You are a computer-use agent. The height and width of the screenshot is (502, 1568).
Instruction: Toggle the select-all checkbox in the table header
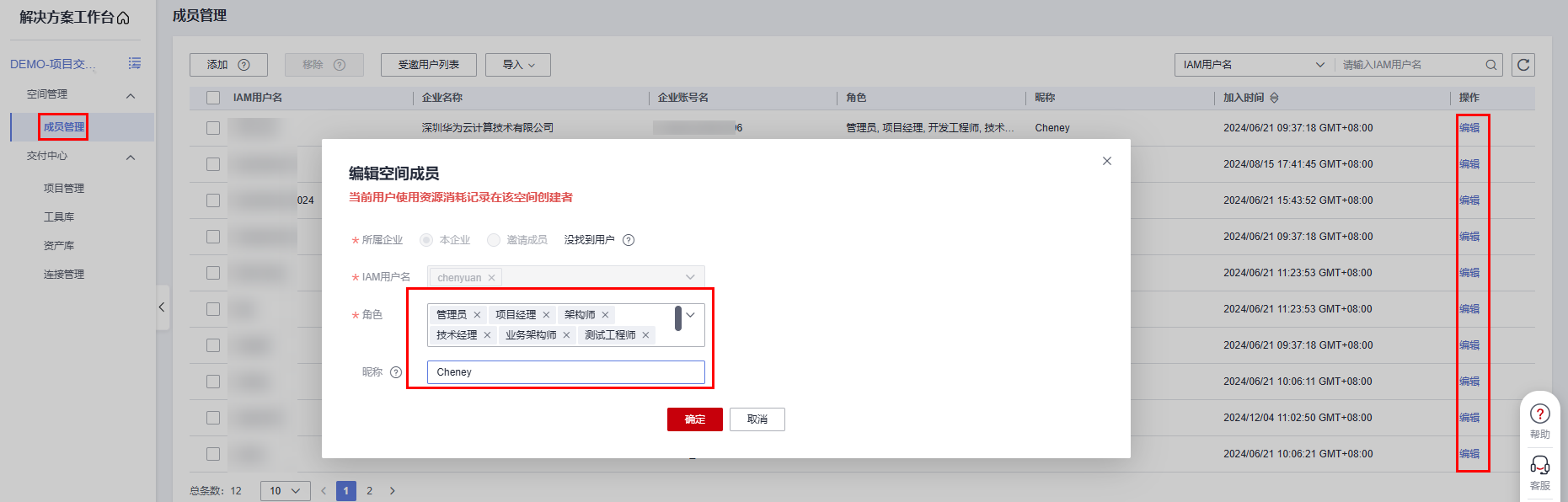pyautogui.click(x=213, y=98)
